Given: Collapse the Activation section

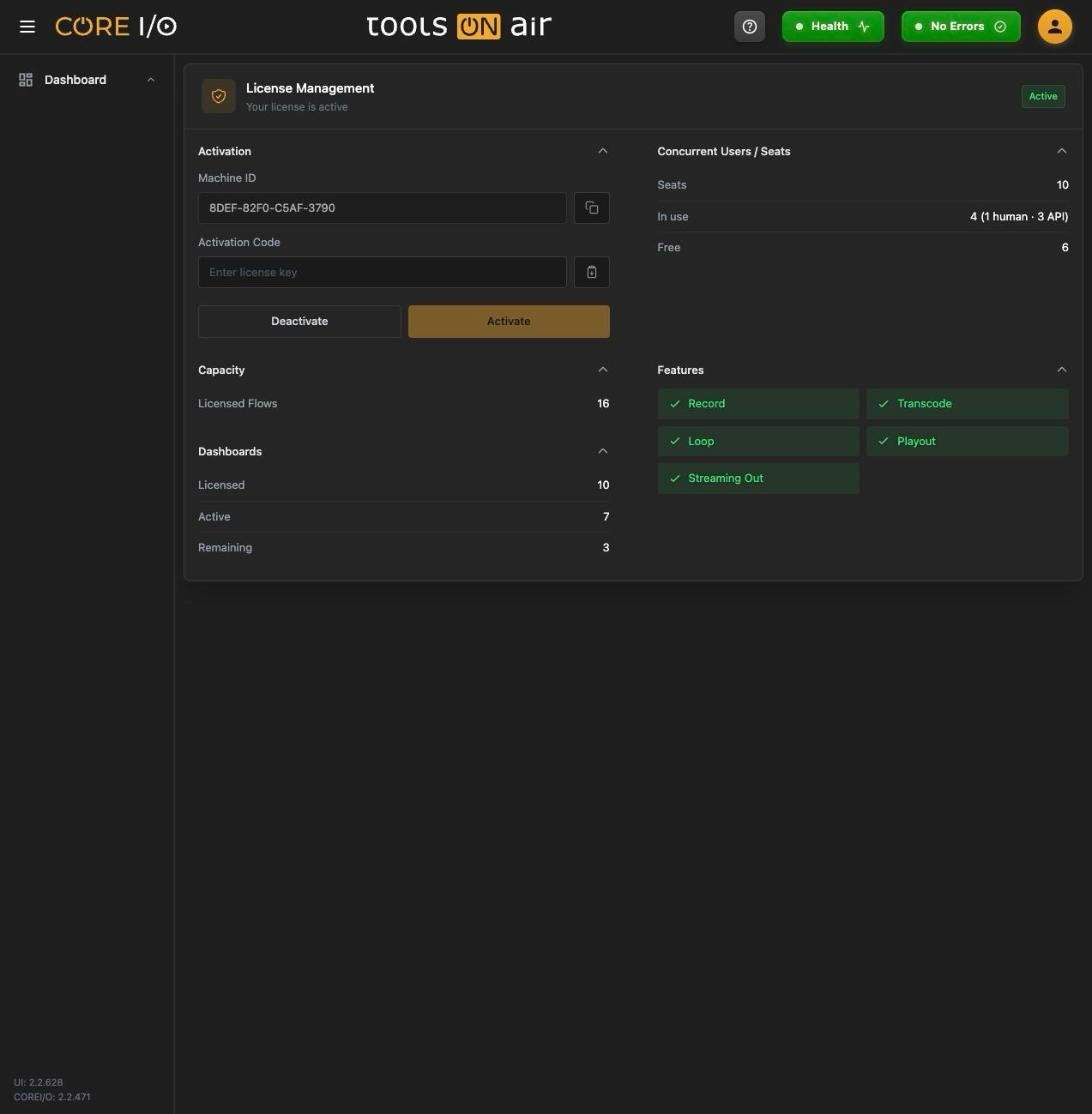Looking at the screenshot, I should point(602,151).
